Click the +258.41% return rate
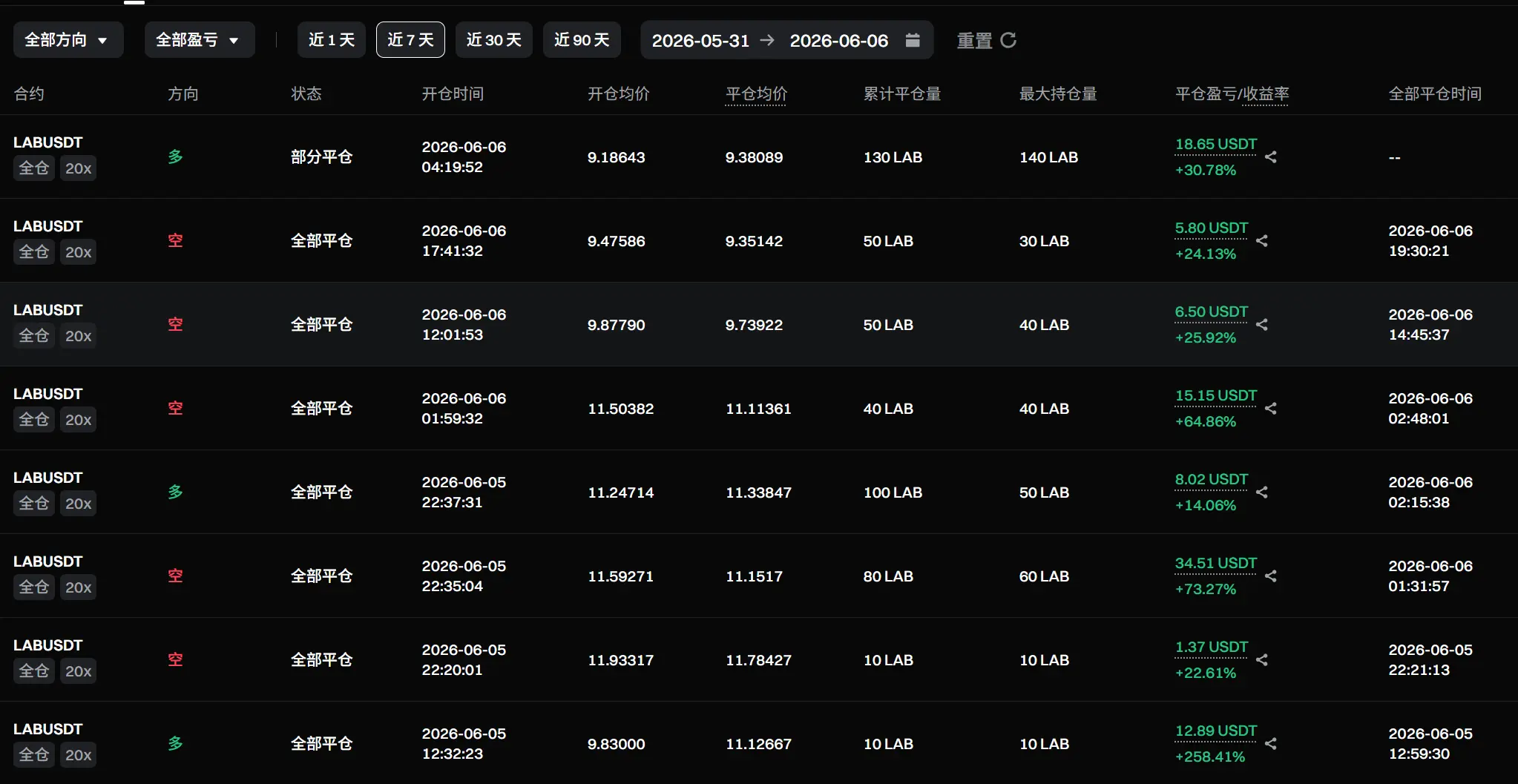 1210,757
